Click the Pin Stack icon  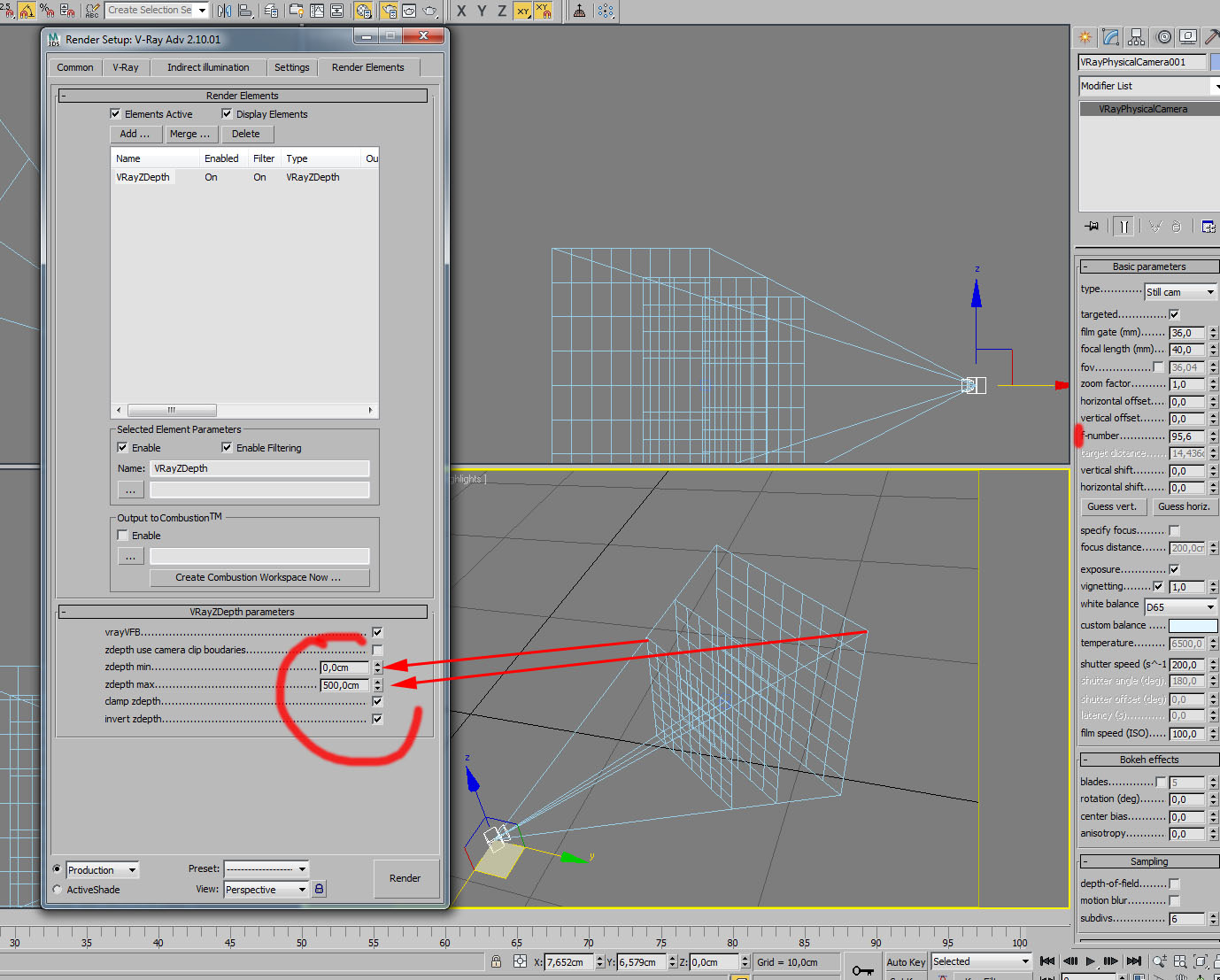point(1093,227)
